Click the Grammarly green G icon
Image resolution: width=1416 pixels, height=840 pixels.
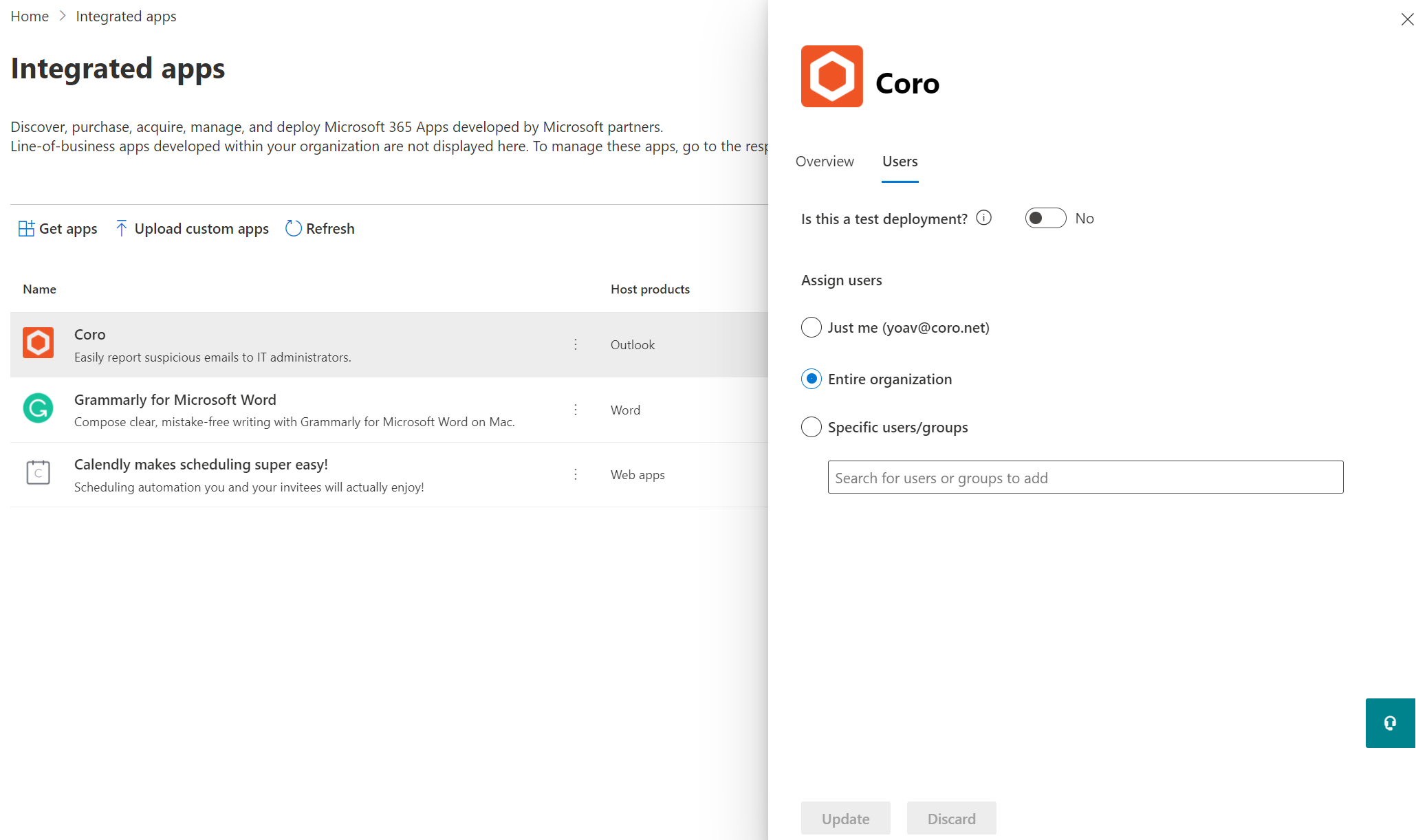(38, 408)
